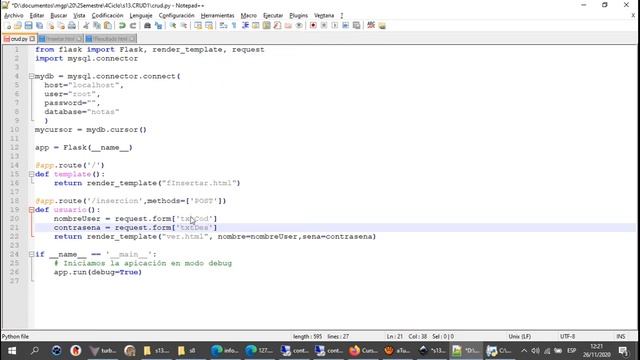Click stop macro recording icon
640x360 pixels.
pos(324,26)
